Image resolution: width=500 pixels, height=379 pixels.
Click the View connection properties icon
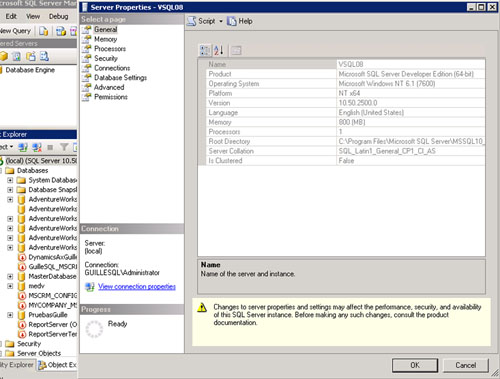pyautogui.click(x=89, y=287)
